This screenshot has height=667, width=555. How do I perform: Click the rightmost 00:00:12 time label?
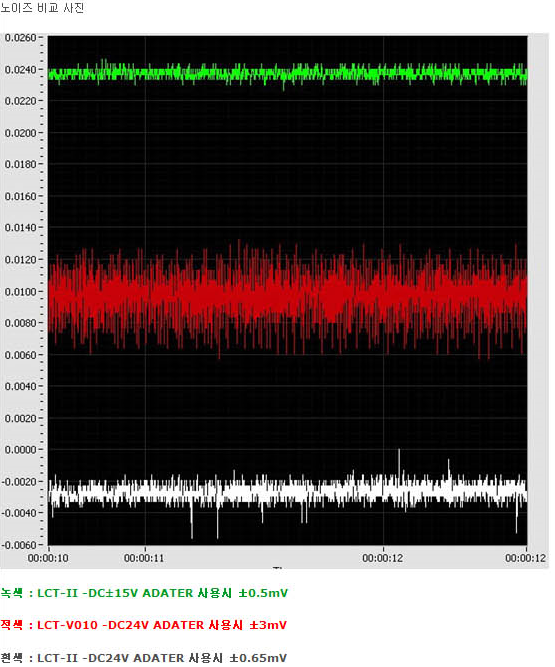(x=526, y=558)
